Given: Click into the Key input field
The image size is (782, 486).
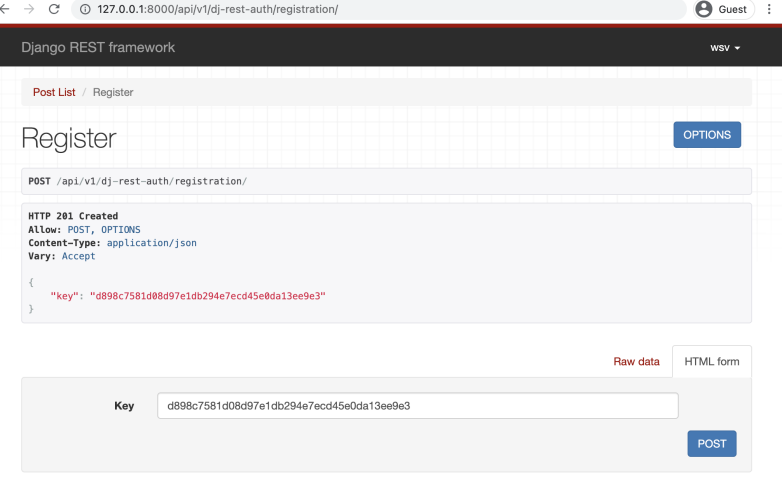Looking at the screenshot, I should click(417, 406).
